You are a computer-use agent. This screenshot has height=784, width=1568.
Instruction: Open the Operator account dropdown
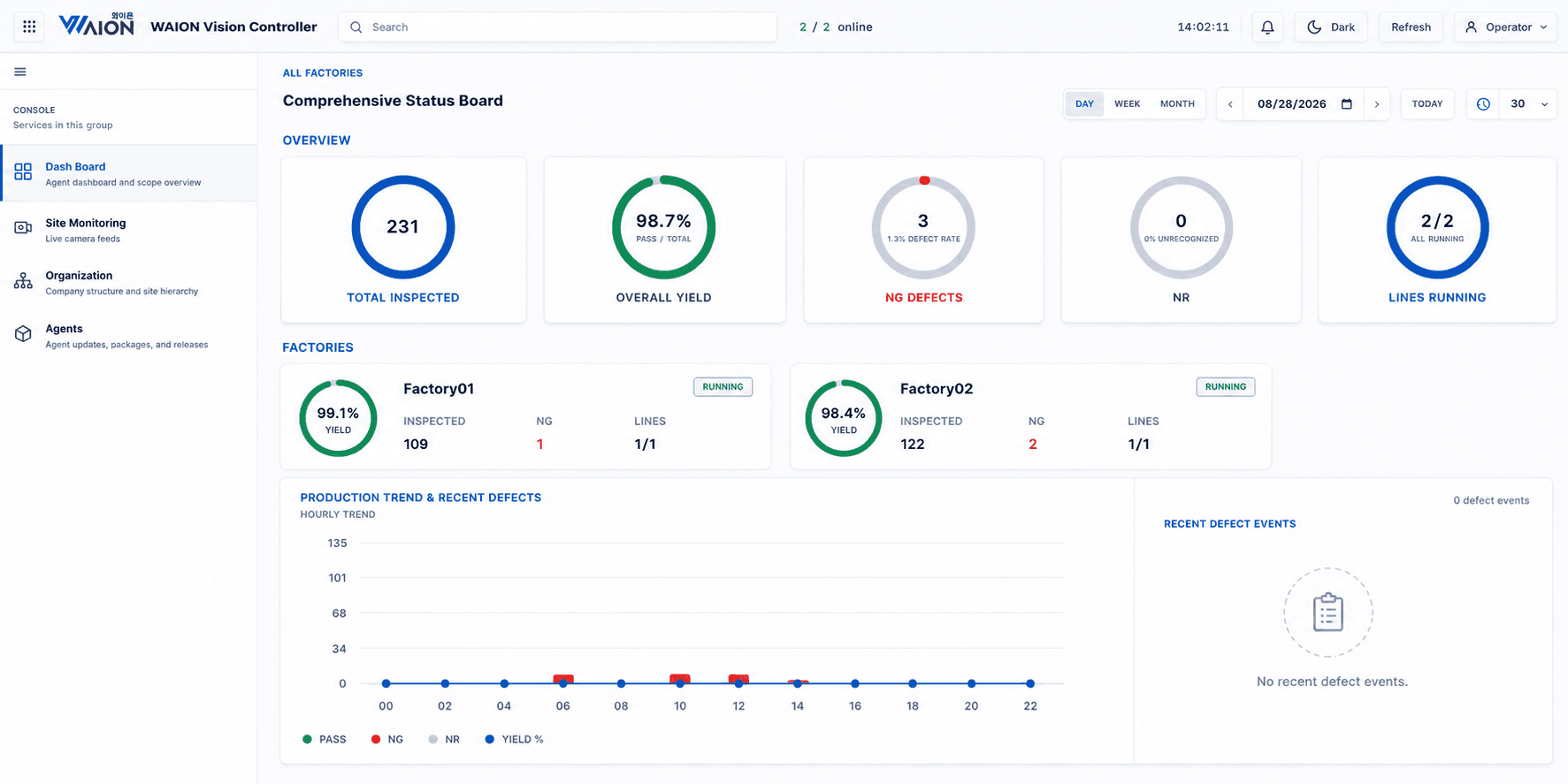point(1505,27)
